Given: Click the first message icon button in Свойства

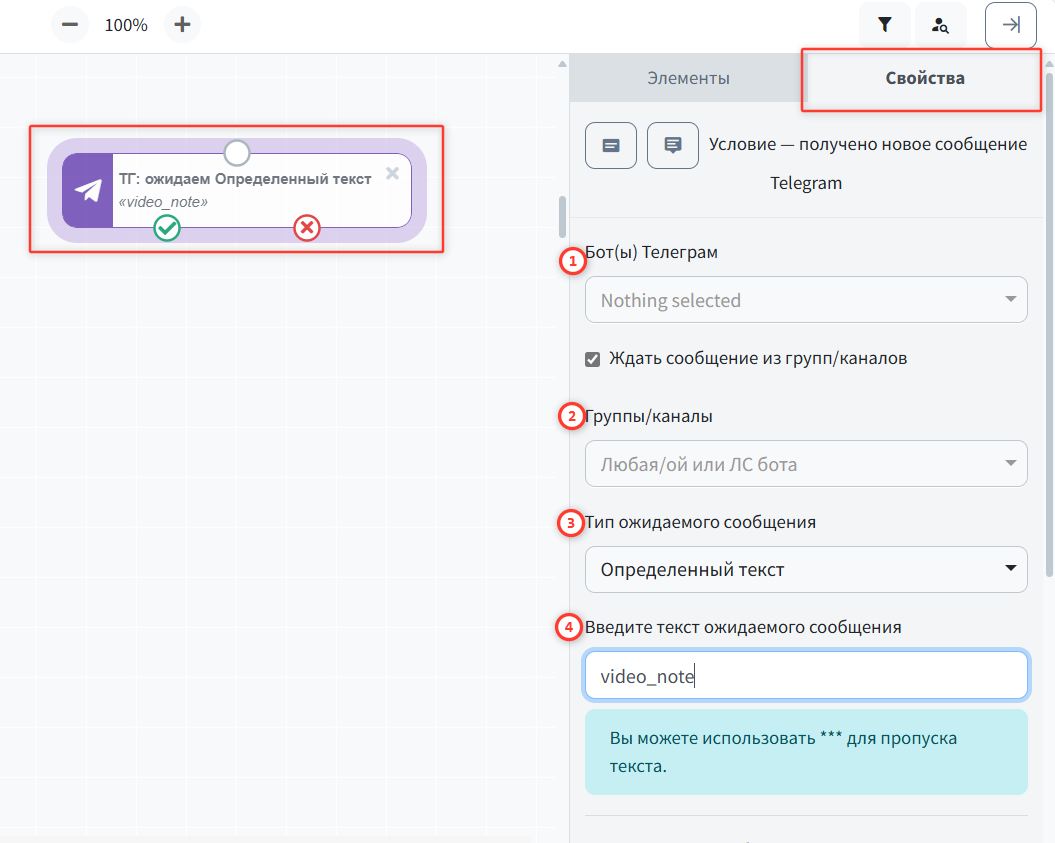Looking at the screenshot, I should (x=610, y=145).
